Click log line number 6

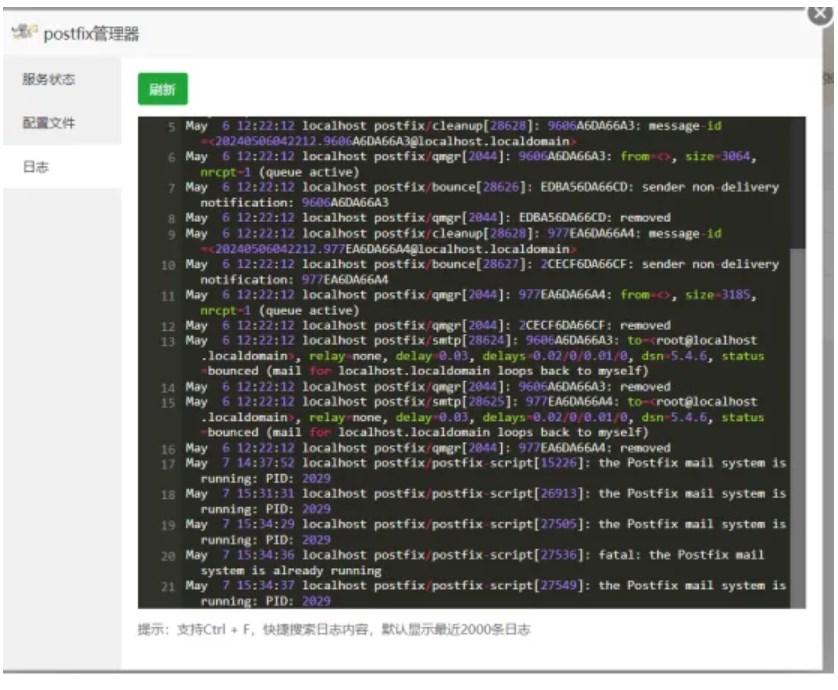(171, 157)
